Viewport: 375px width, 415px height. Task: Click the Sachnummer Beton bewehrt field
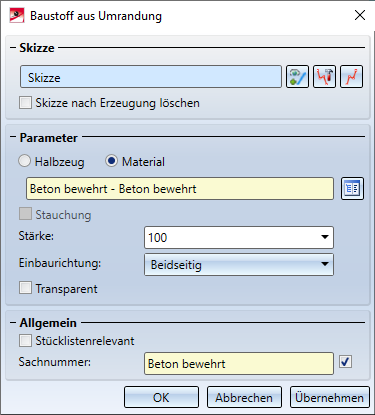tap(239, 364)
